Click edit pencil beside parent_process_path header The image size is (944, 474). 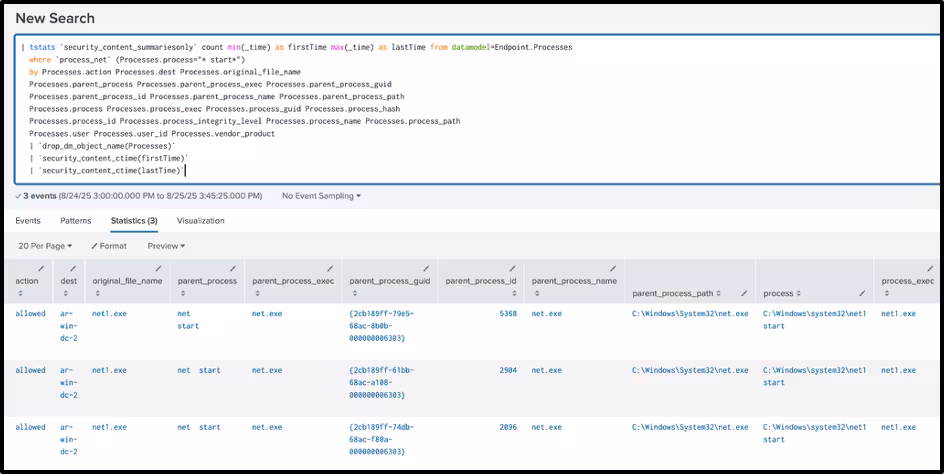point(744,294)
